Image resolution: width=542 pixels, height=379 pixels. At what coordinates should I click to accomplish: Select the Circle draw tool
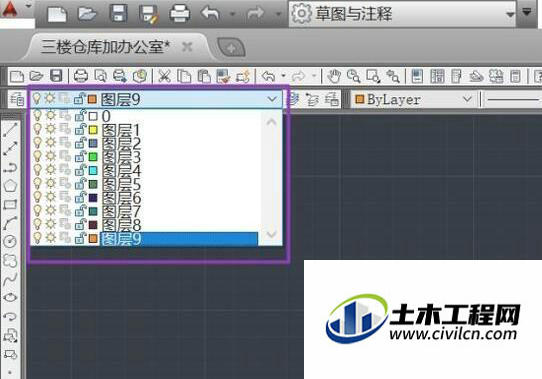coord(10,241)
